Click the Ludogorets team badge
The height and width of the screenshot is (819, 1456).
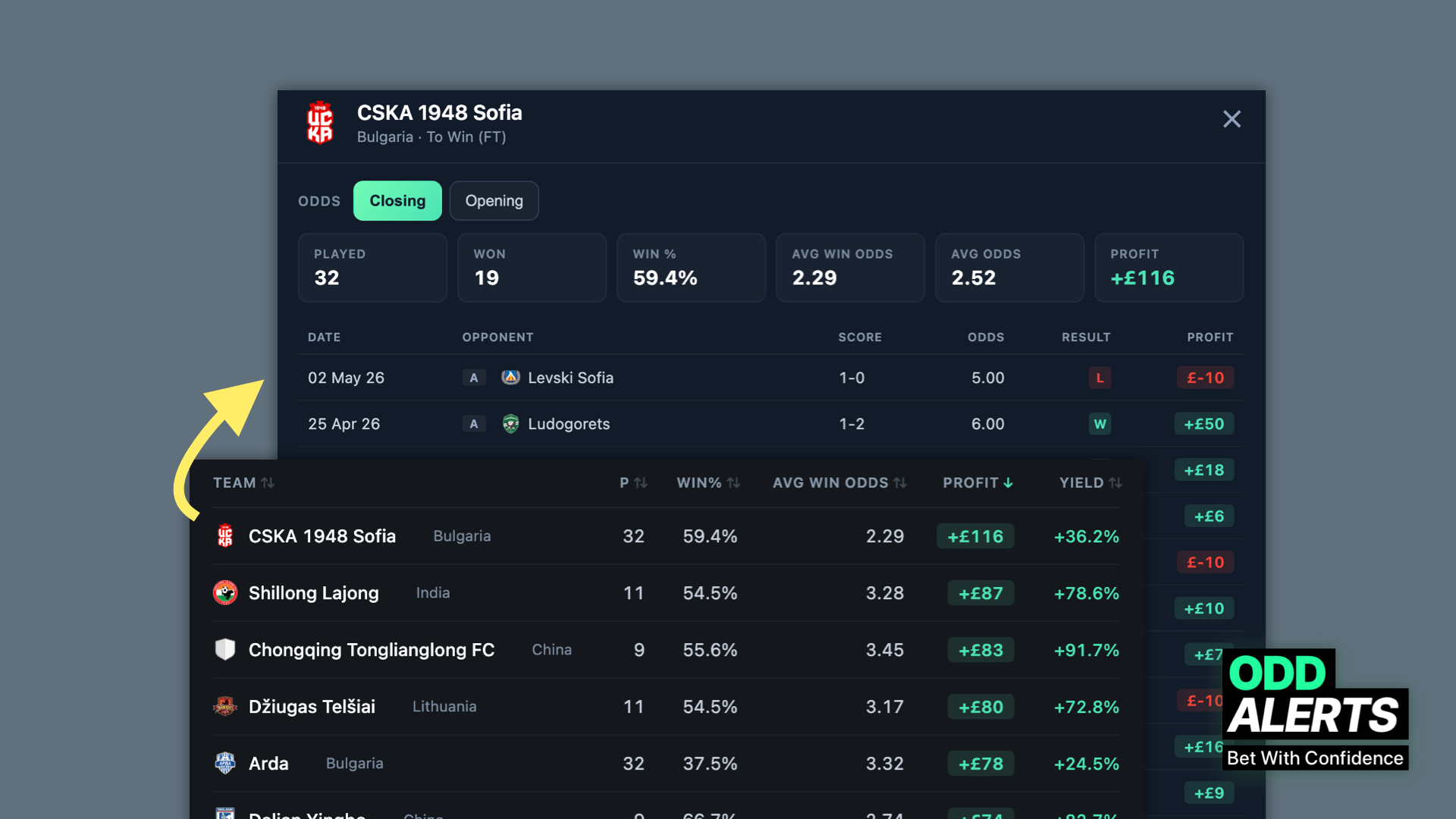pyautogui.click(x=511, y=424)
